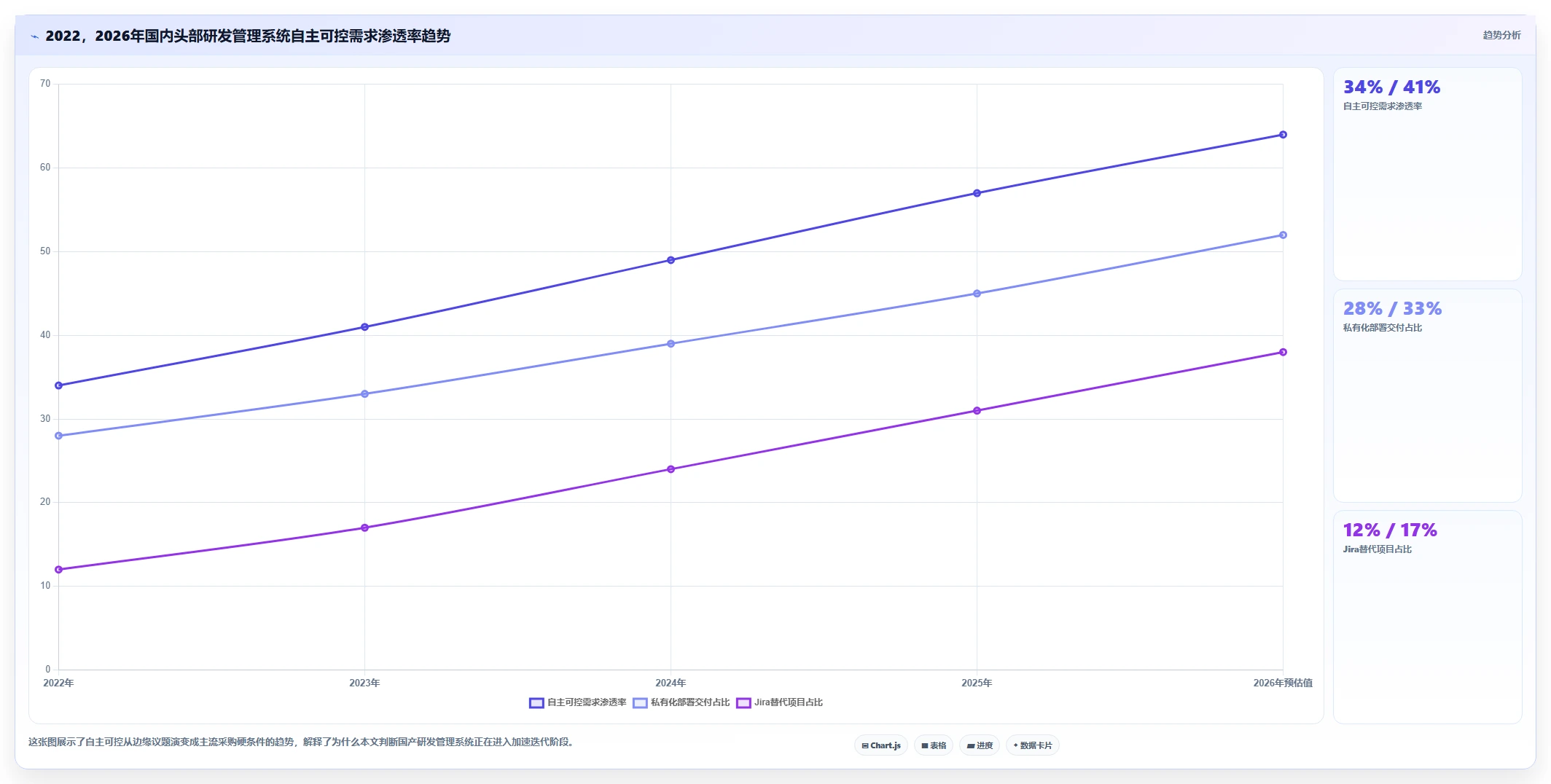Toggle the Jira替代项目占比 legend item
Screen dimensions: 1551x784
[x=780, y=702]
